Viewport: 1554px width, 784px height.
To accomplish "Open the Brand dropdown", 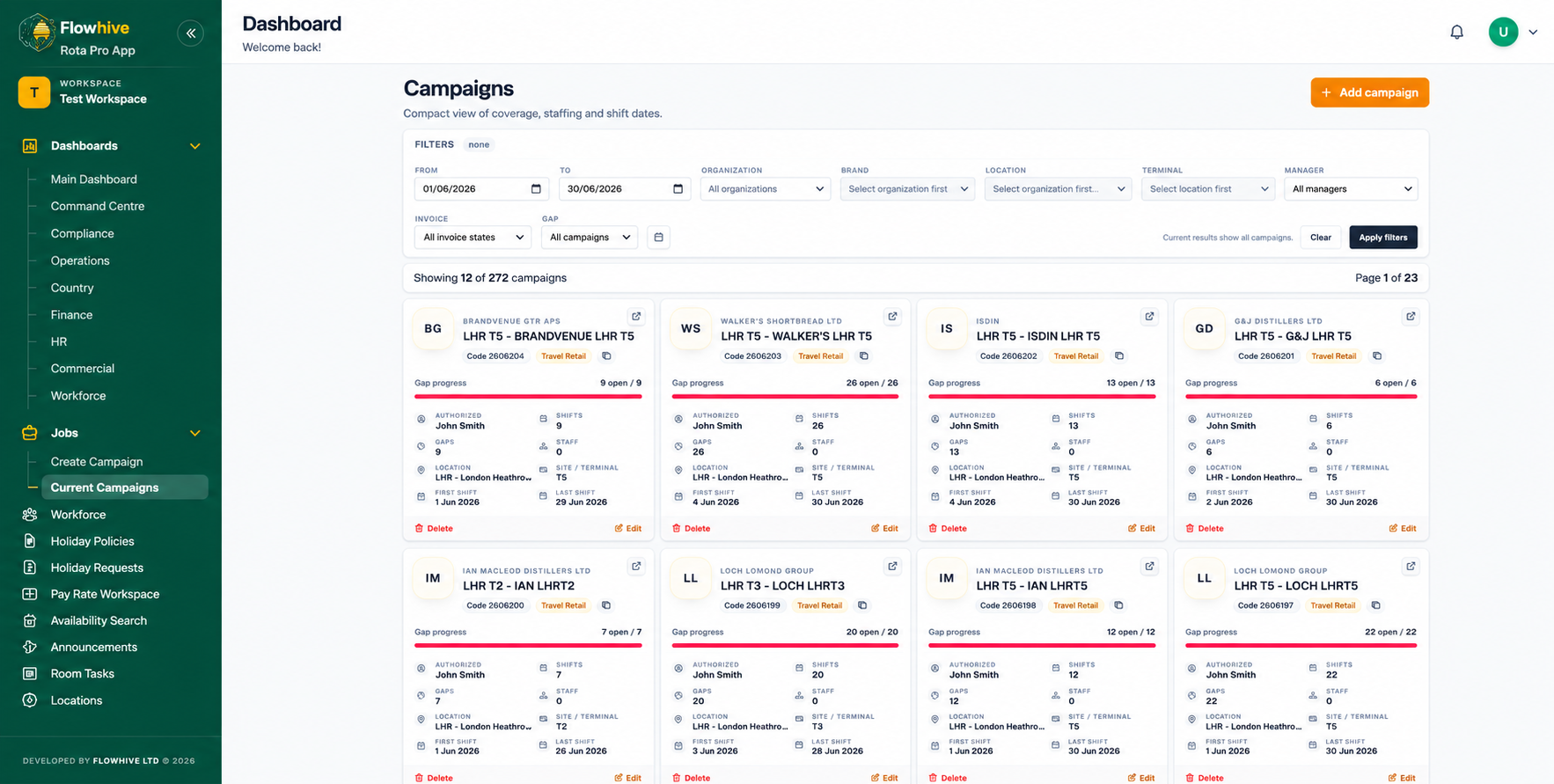I will (x=907, y=189).
